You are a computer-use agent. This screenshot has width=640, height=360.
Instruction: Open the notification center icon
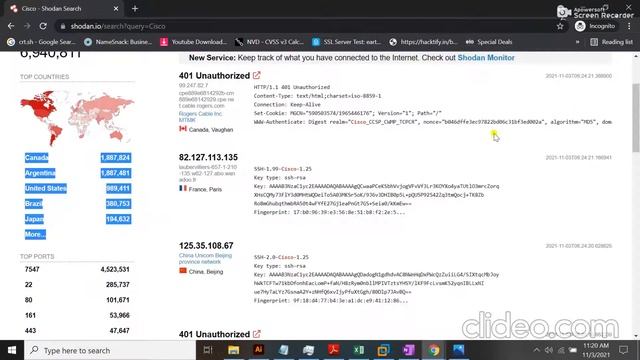[x=623, y=350]
